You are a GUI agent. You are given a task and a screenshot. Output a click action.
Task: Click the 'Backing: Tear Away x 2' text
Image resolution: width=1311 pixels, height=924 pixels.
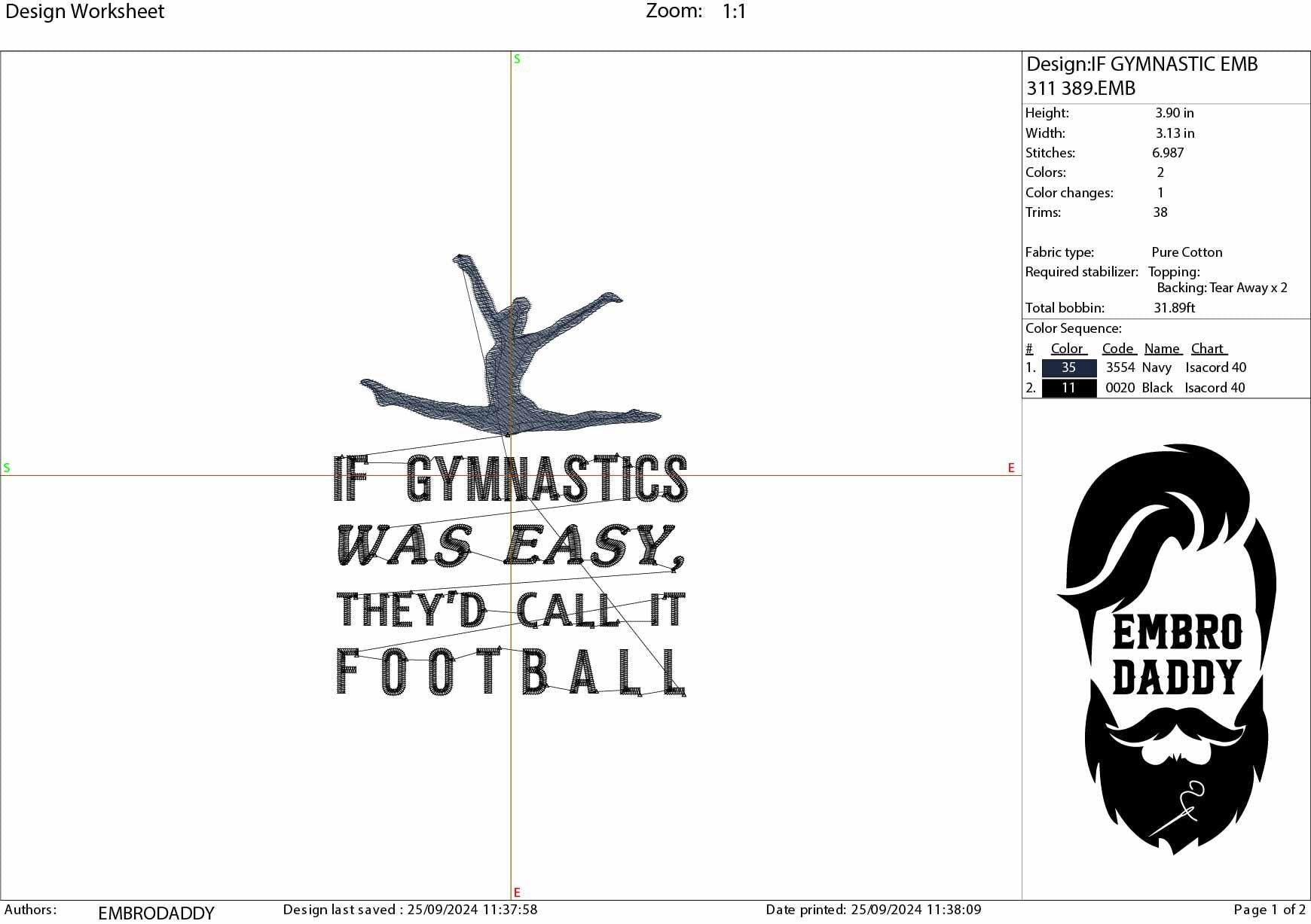click(1222, 288)
